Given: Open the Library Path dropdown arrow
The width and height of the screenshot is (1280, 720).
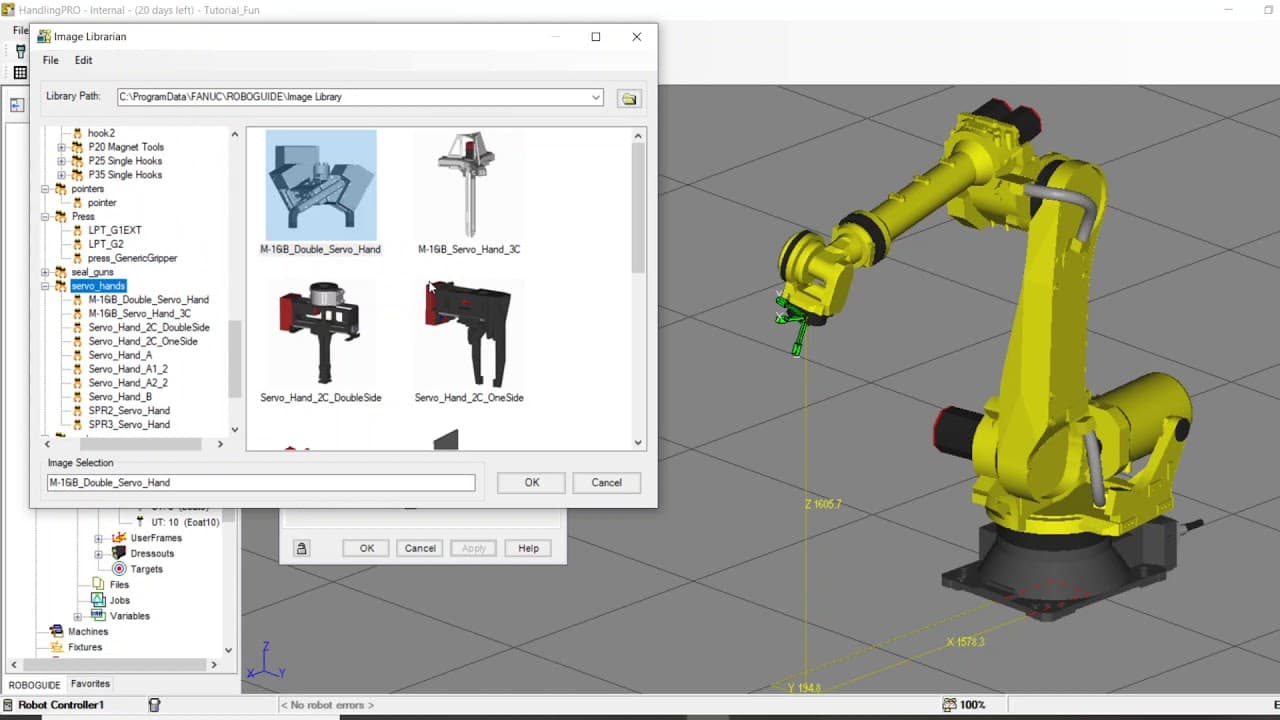Looking at the screenshot, I should pyautogui.click(x=597, y=97).
